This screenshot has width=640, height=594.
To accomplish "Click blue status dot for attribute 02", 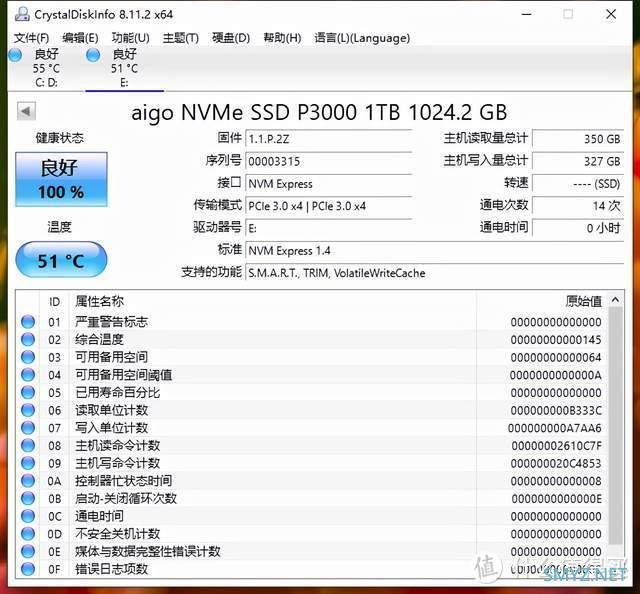I will 28,339.
